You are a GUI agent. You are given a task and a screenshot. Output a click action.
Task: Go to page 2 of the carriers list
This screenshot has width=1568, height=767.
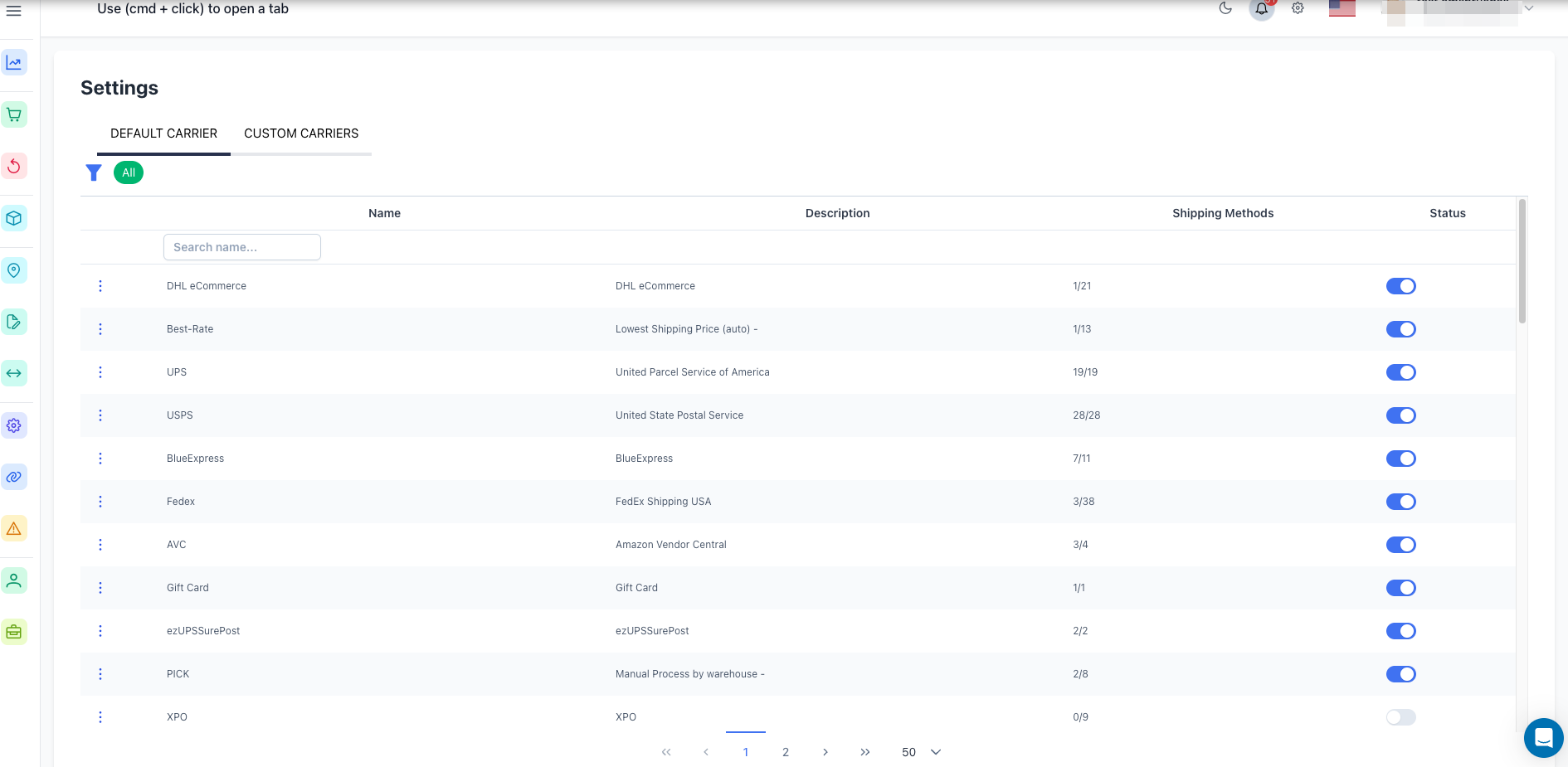(x=785, y=752)
